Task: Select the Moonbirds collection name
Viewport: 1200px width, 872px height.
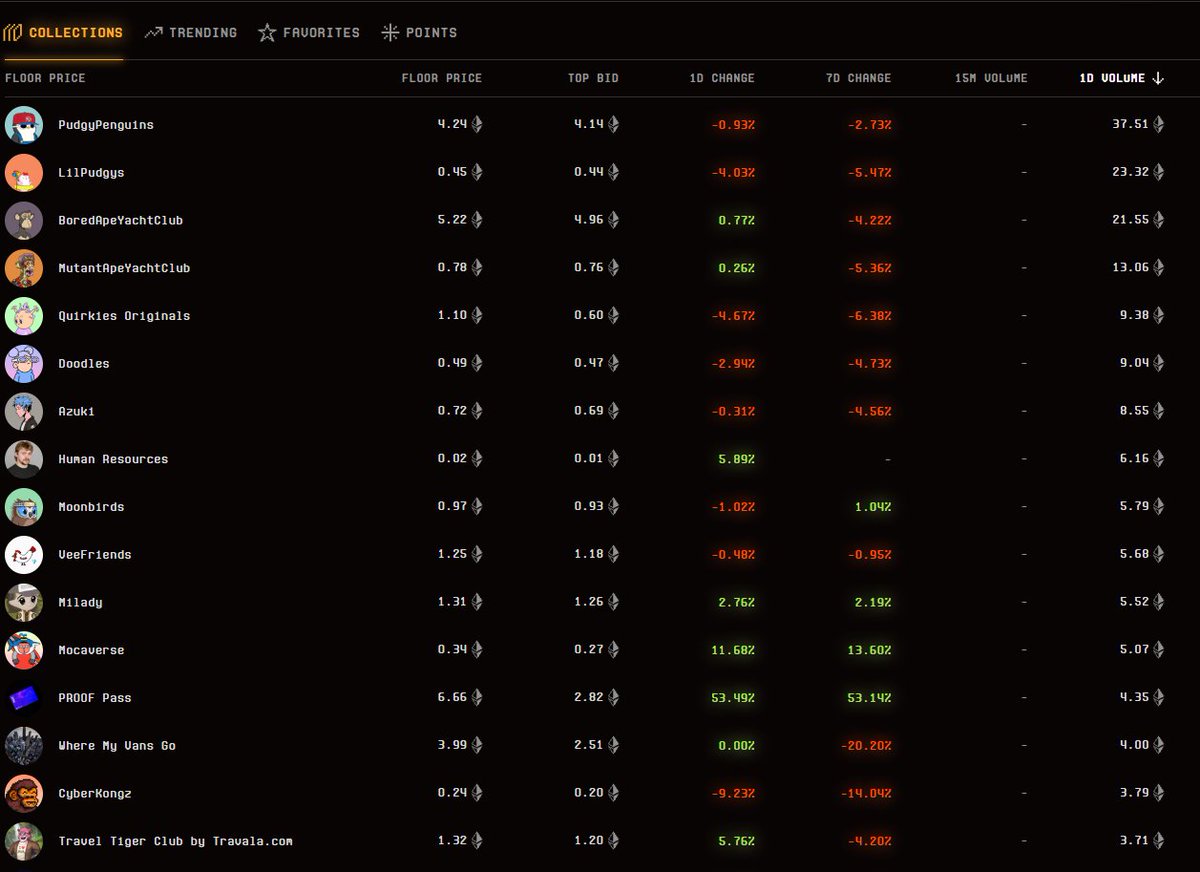Action: [91, 507]
